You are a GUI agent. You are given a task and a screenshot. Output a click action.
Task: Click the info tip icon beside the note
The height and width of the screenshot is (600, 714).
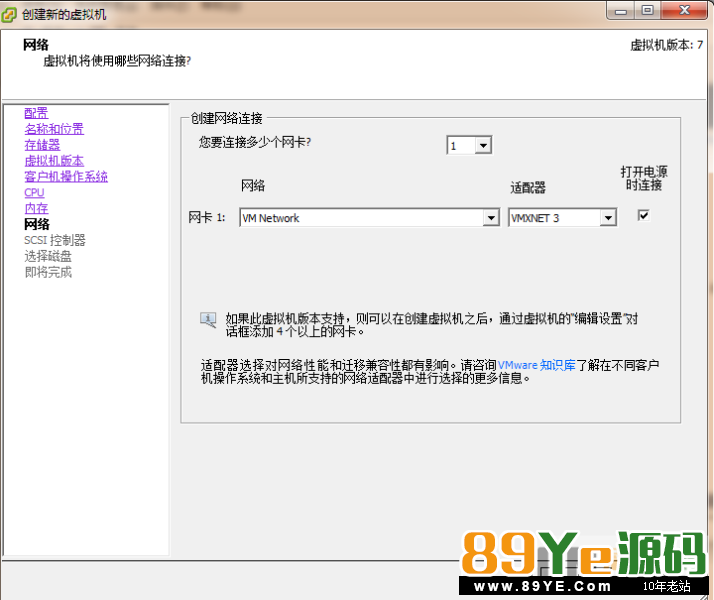pyautogui.click(x=208, y=320)
